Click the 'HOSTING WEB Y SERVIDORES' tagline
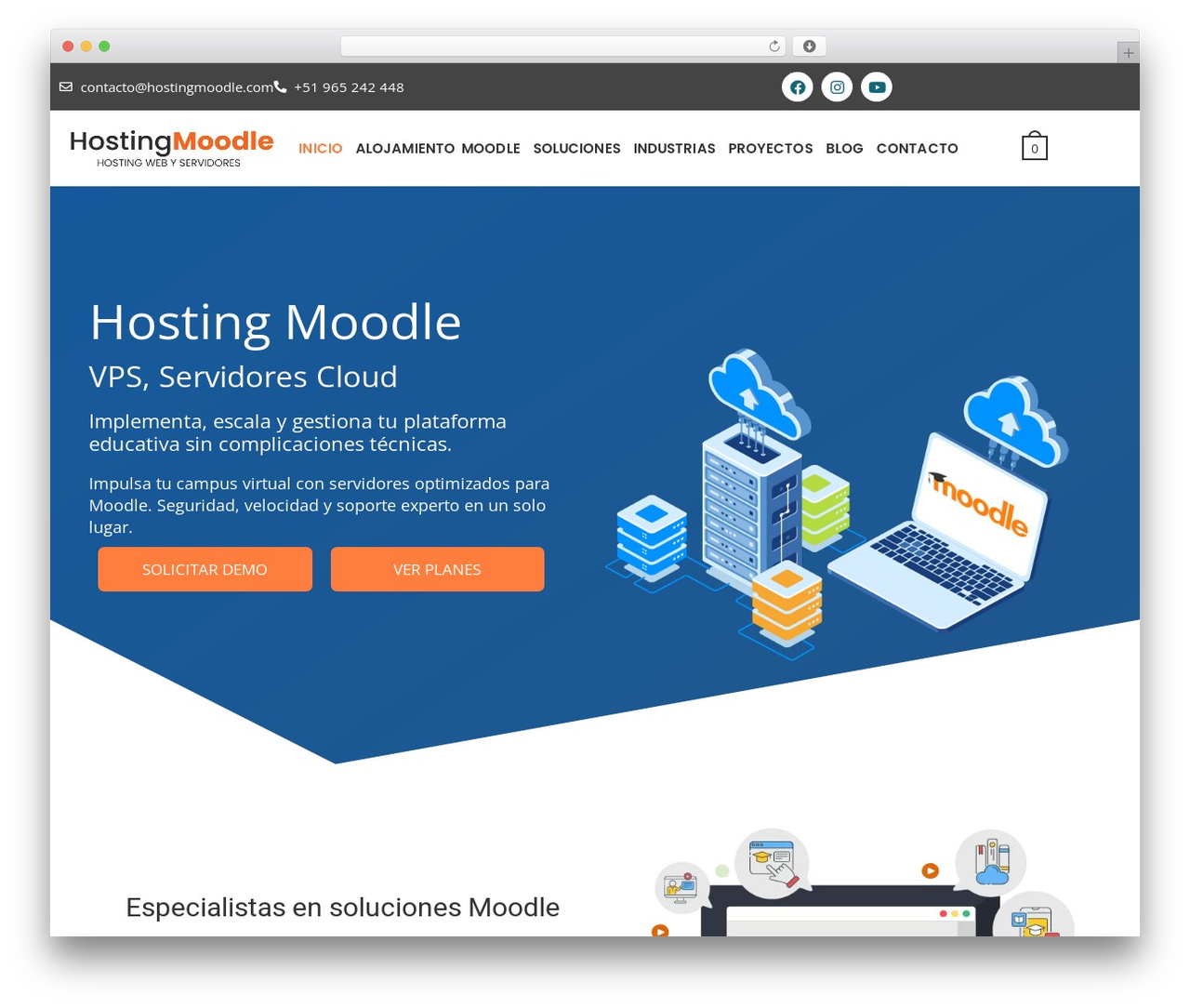Screen dimensions: 1190x1008 (x=168, y=163)
